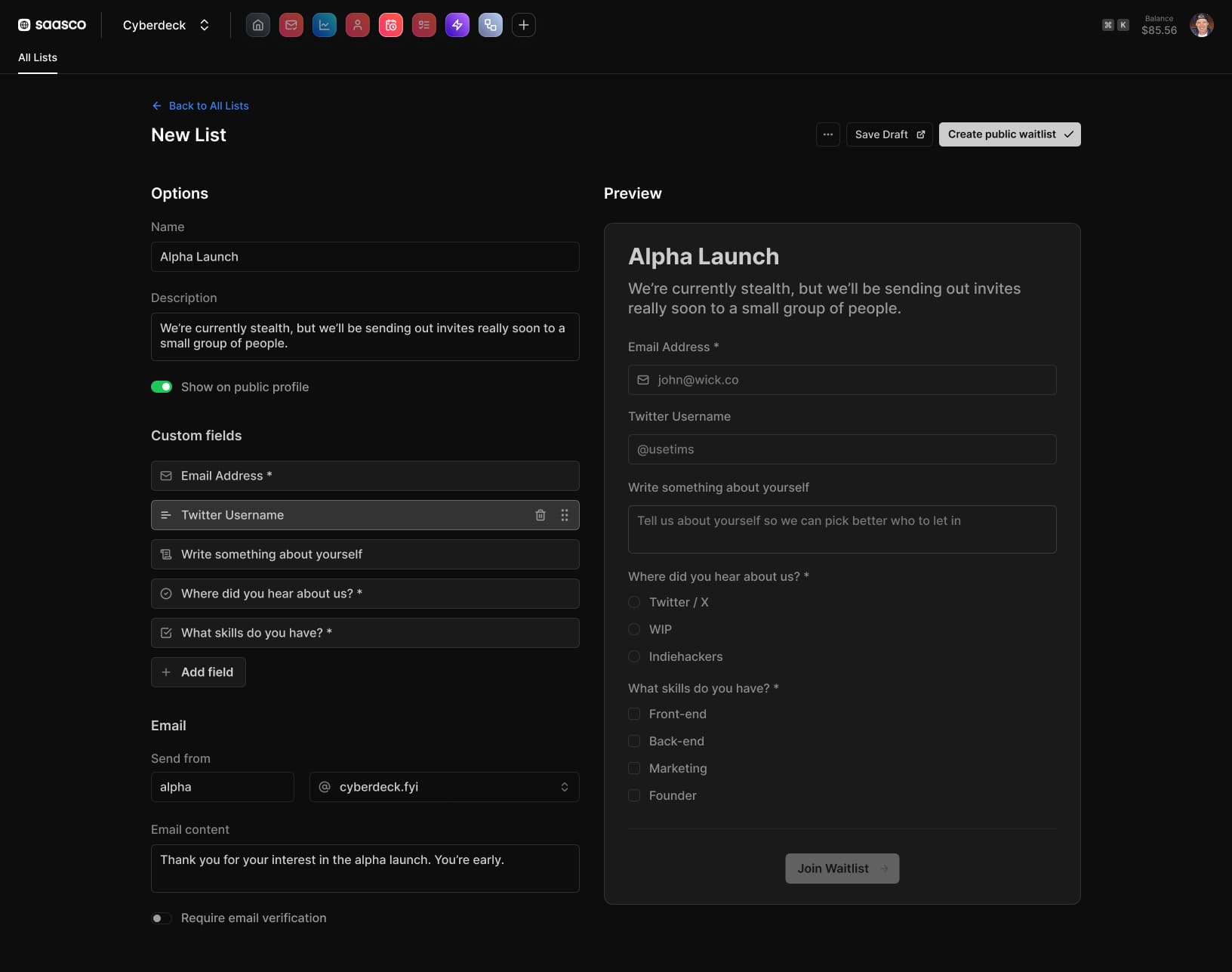Select the What skills do you have row
The width and height of the screenshot is (1232, 972).
pos(365,633)
